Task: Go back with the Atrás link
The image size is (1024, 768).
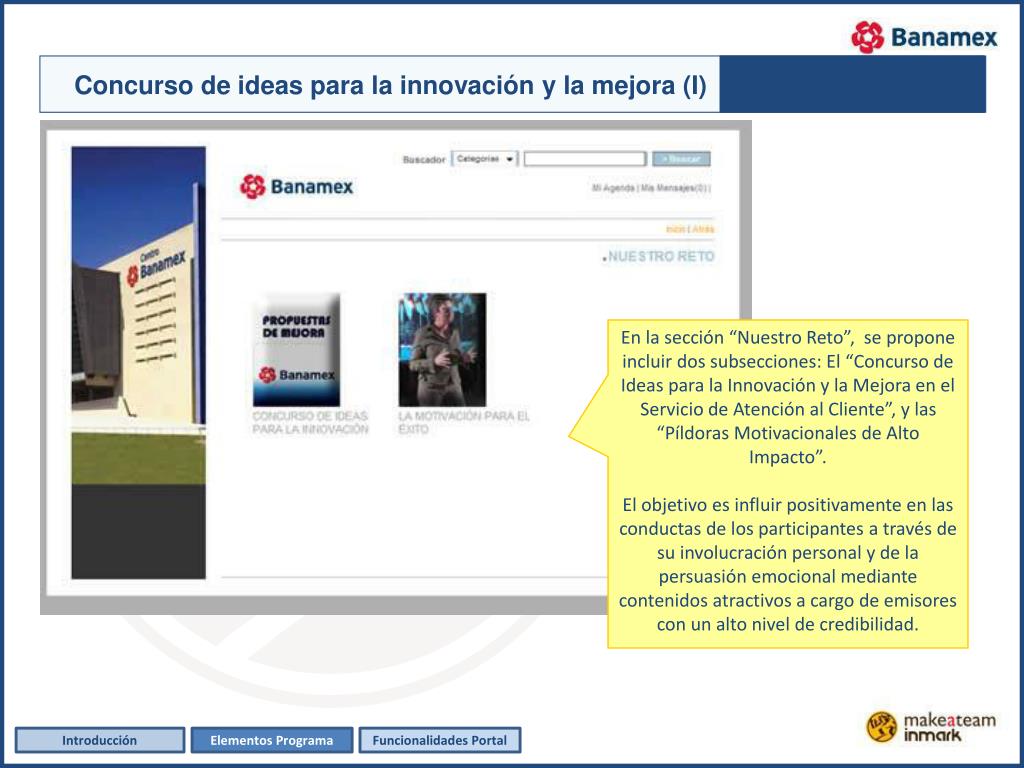Action: click(x=703, y=229)
